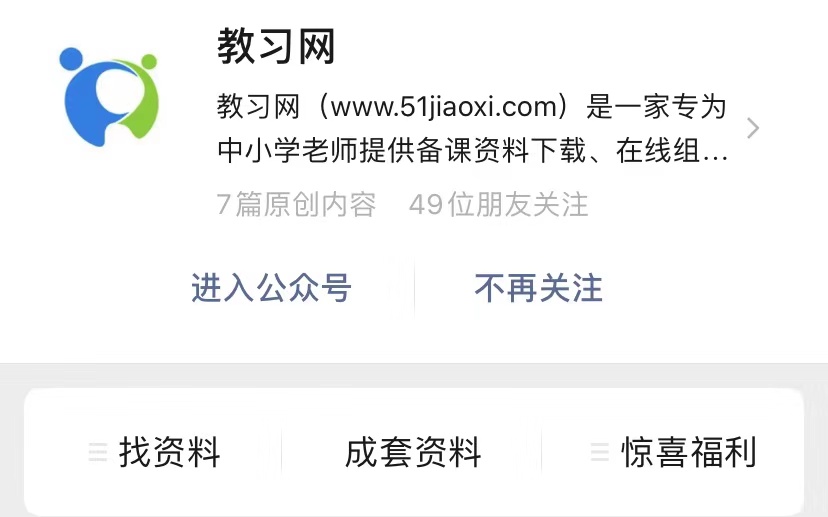Click the list icon beside 惊喜福利

click(599, 452)
